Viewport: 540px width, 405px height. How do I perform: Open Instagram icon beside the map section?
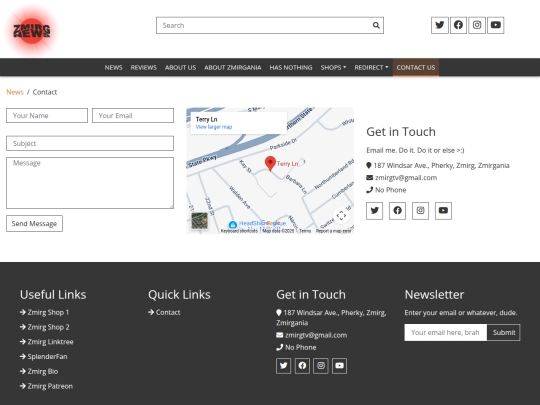click(420, 211)
